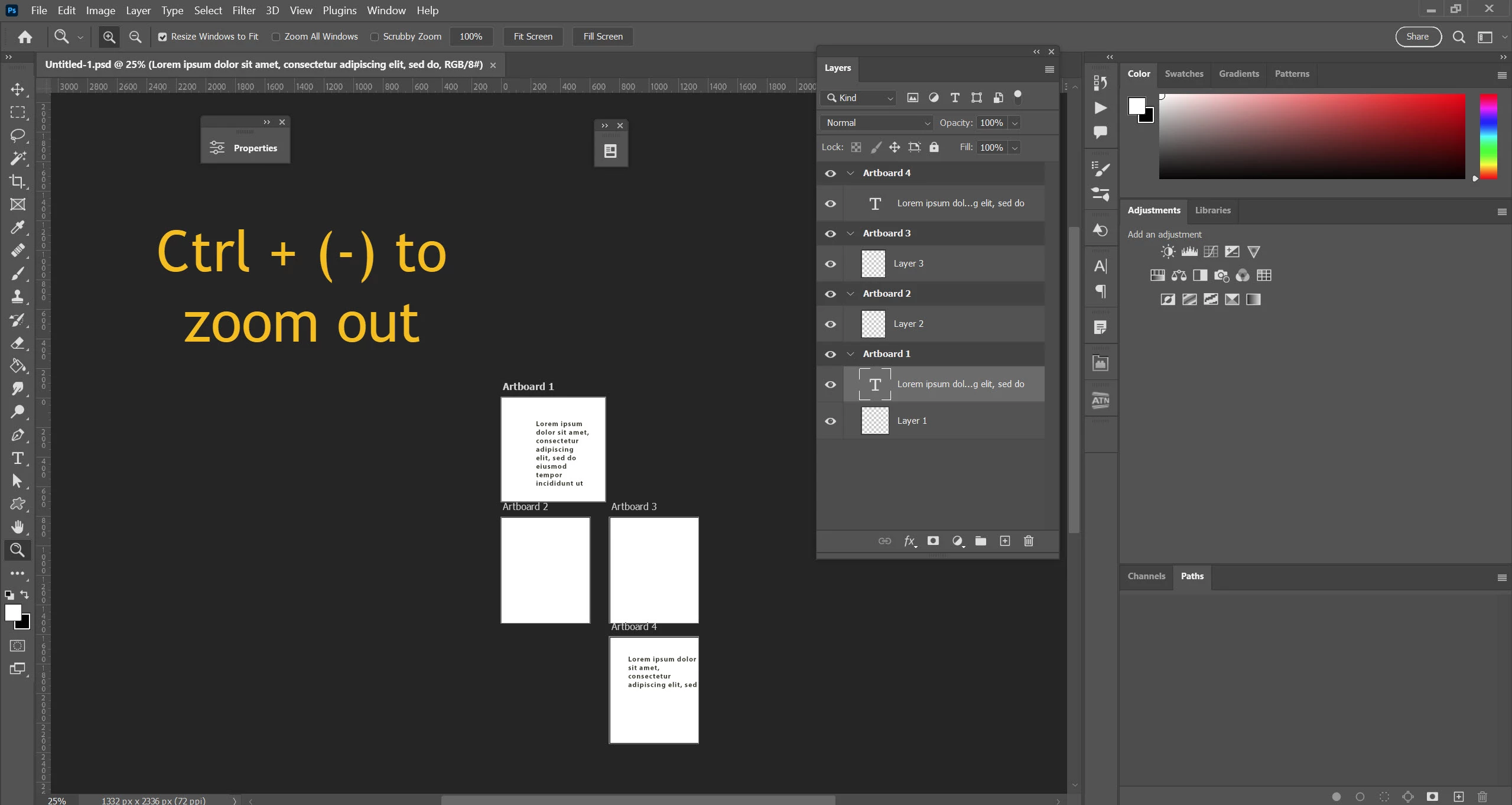
Task: Select the Layer 2 thumbnail
Action: tap(873, 324)
